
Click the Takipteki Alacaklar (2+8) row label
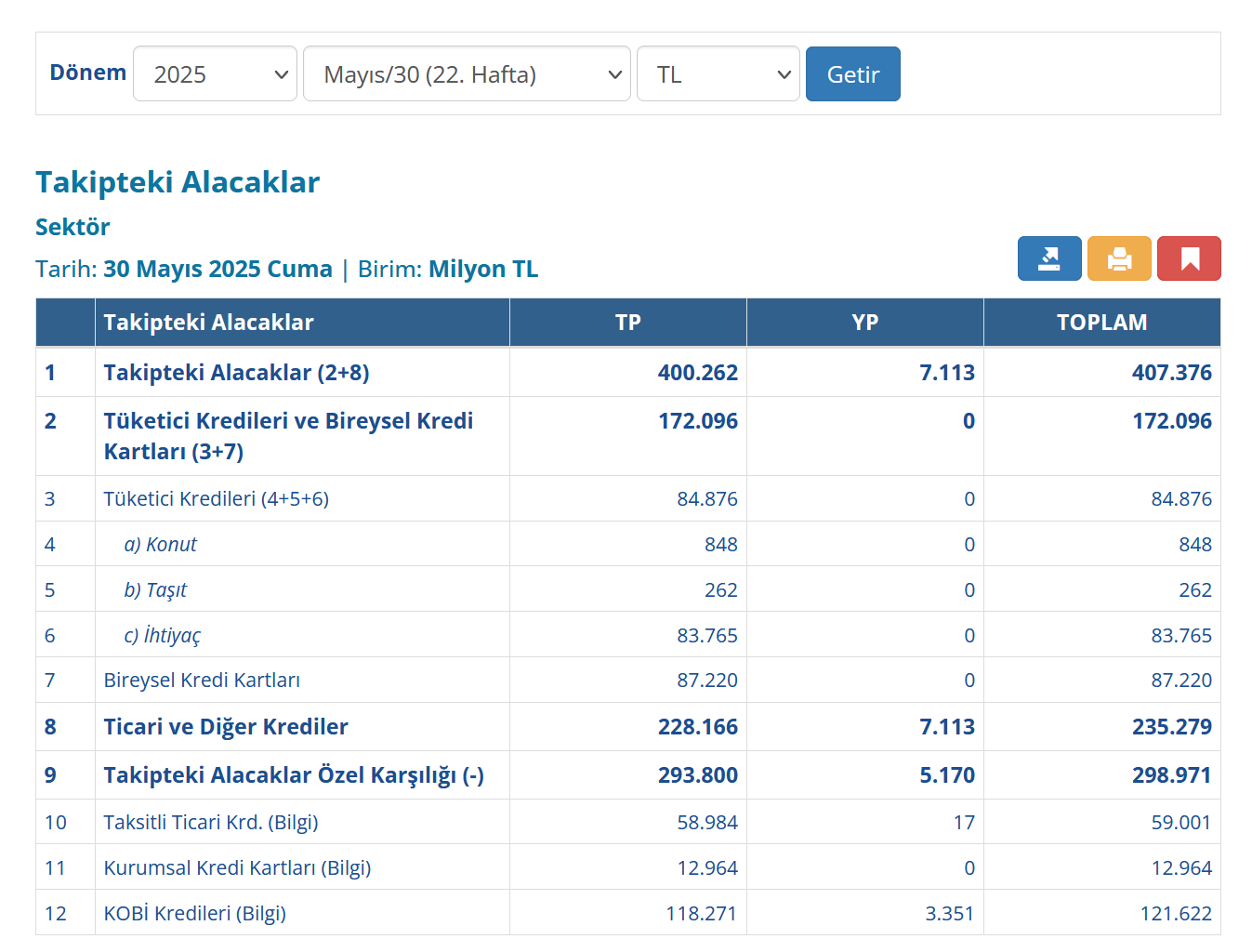(236, 373)
